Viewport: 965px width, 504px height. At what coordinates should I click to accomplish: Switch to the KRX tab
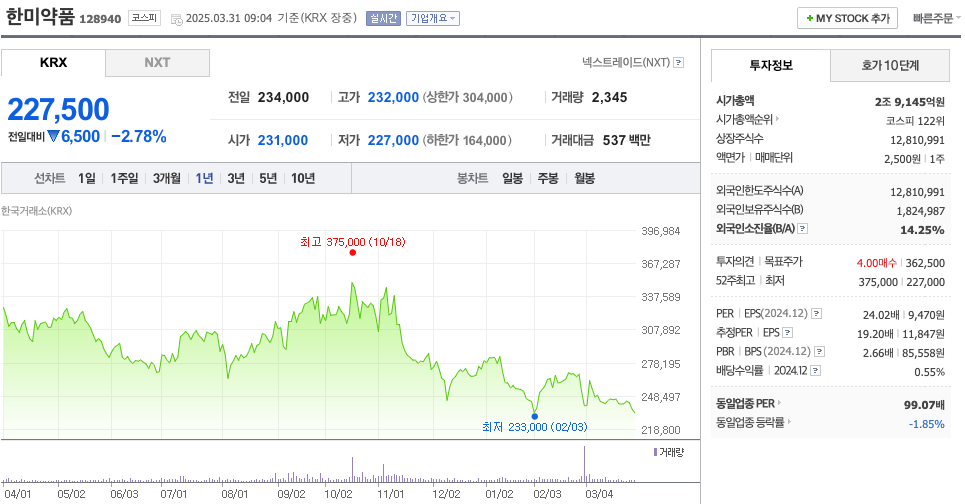tap(53, 63)
